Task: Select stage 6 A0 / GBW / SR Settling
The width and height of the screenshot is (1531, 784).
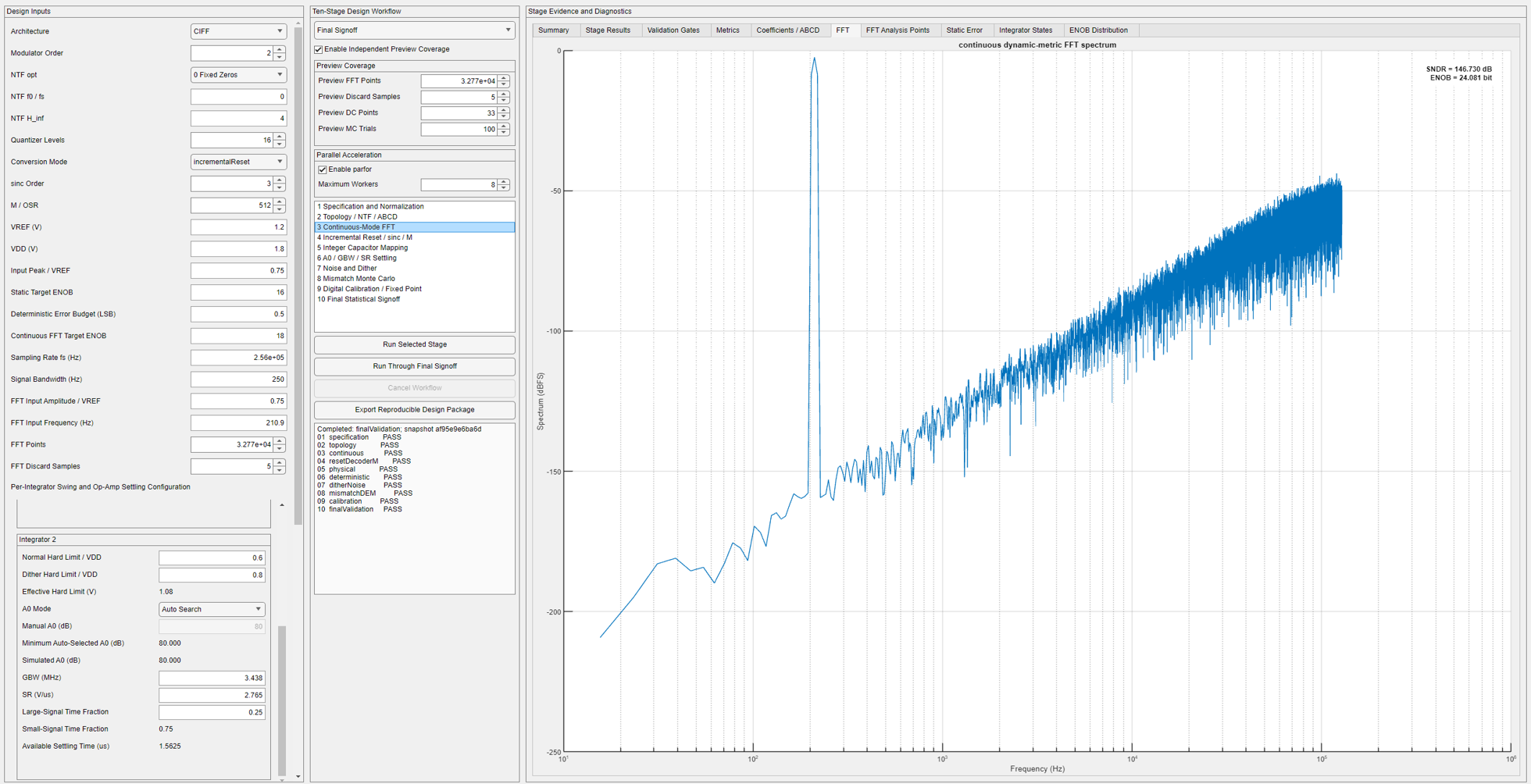Action: pyautogui.click(x=414, y=258)
